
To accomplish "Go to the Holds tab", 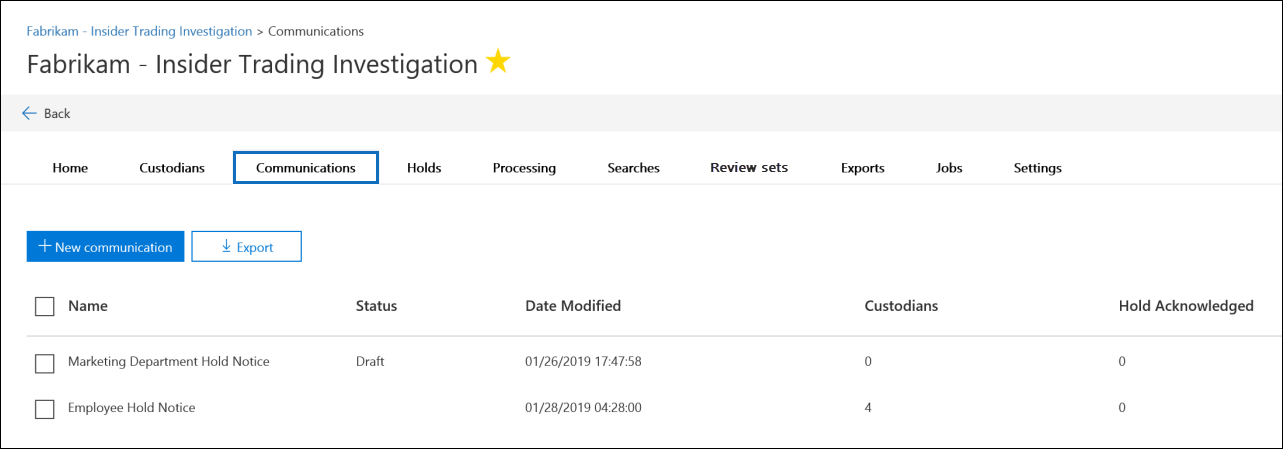I will coord(424,168).
